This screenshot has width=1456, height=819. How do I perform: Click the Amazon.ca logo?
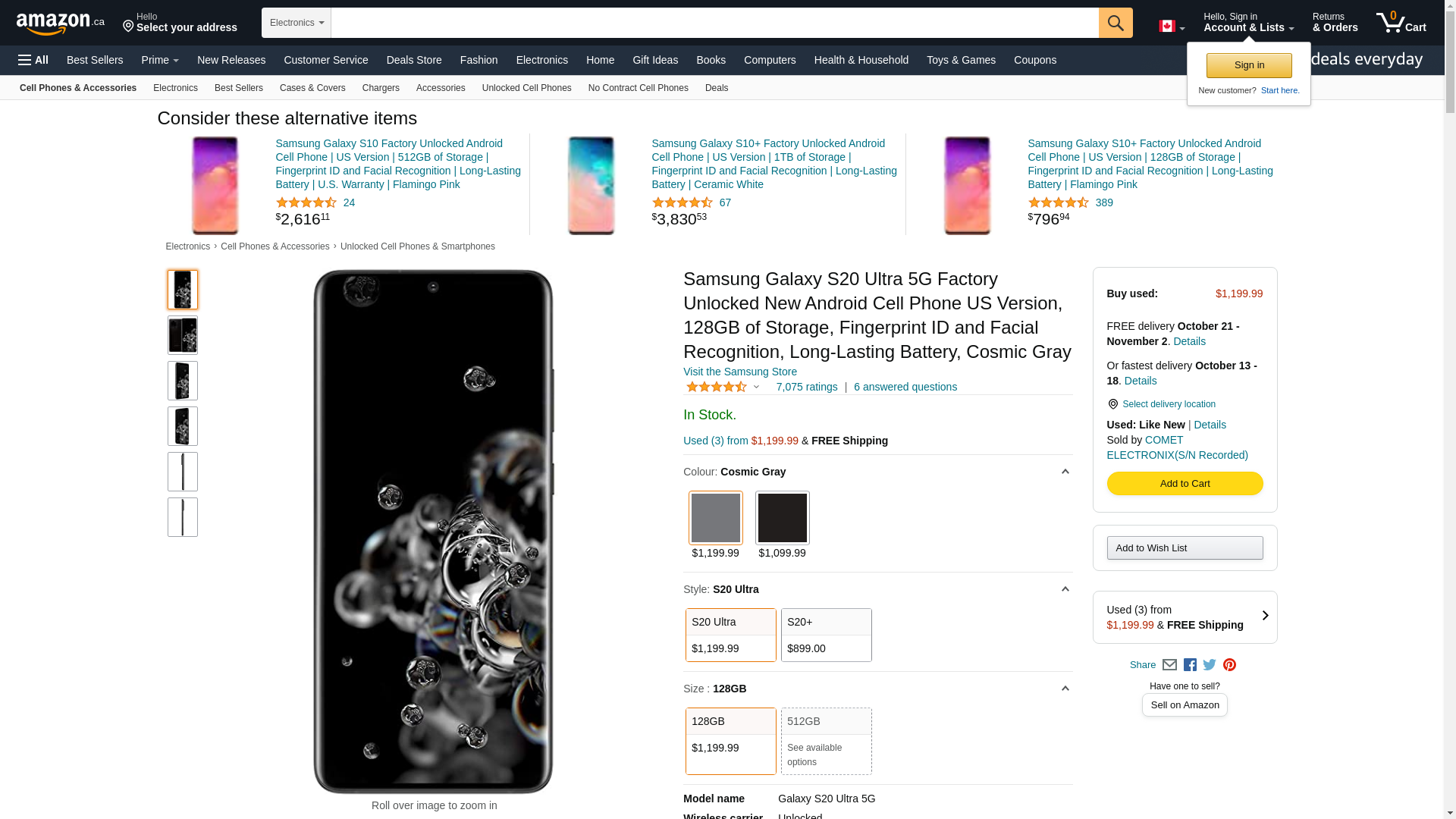click(60, 24)
